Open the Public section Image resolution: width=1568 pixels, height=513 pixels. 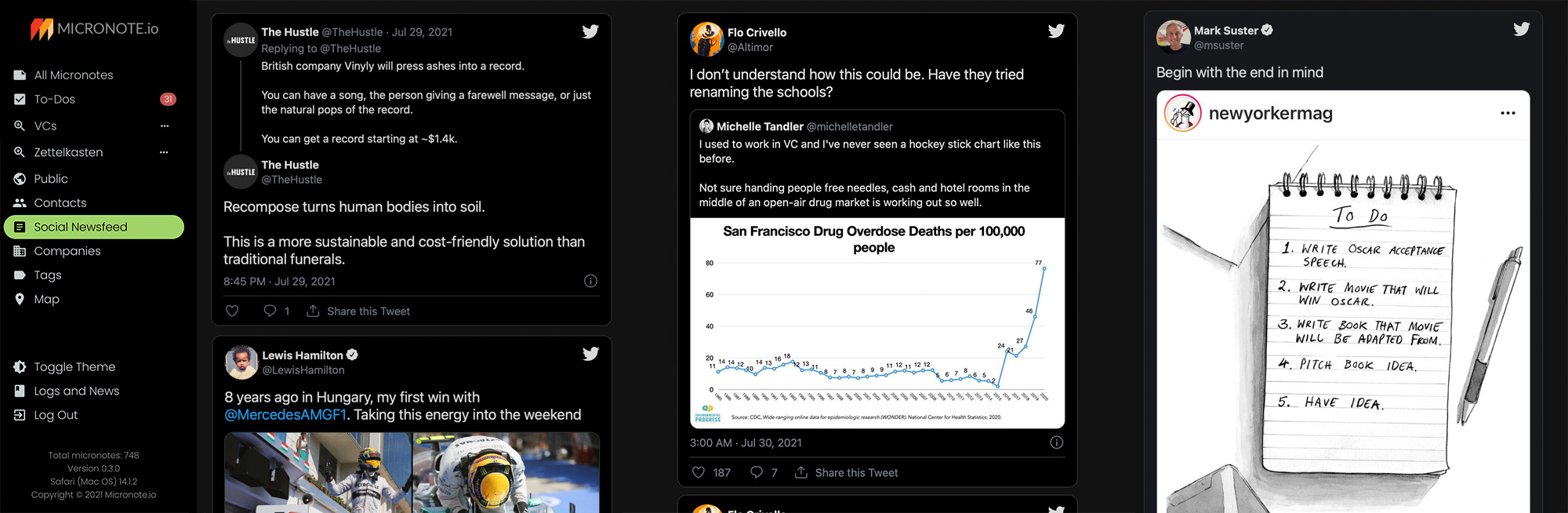click(51, 180)
